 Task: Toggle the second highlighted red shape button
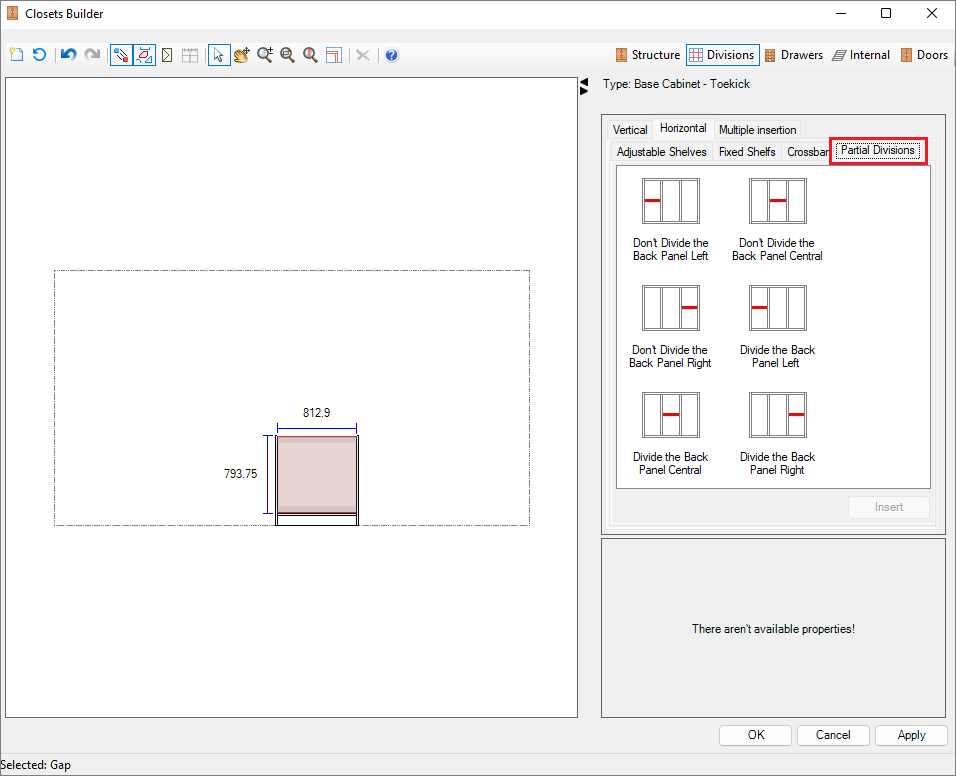pyautogui.click(x=144, y=55)
